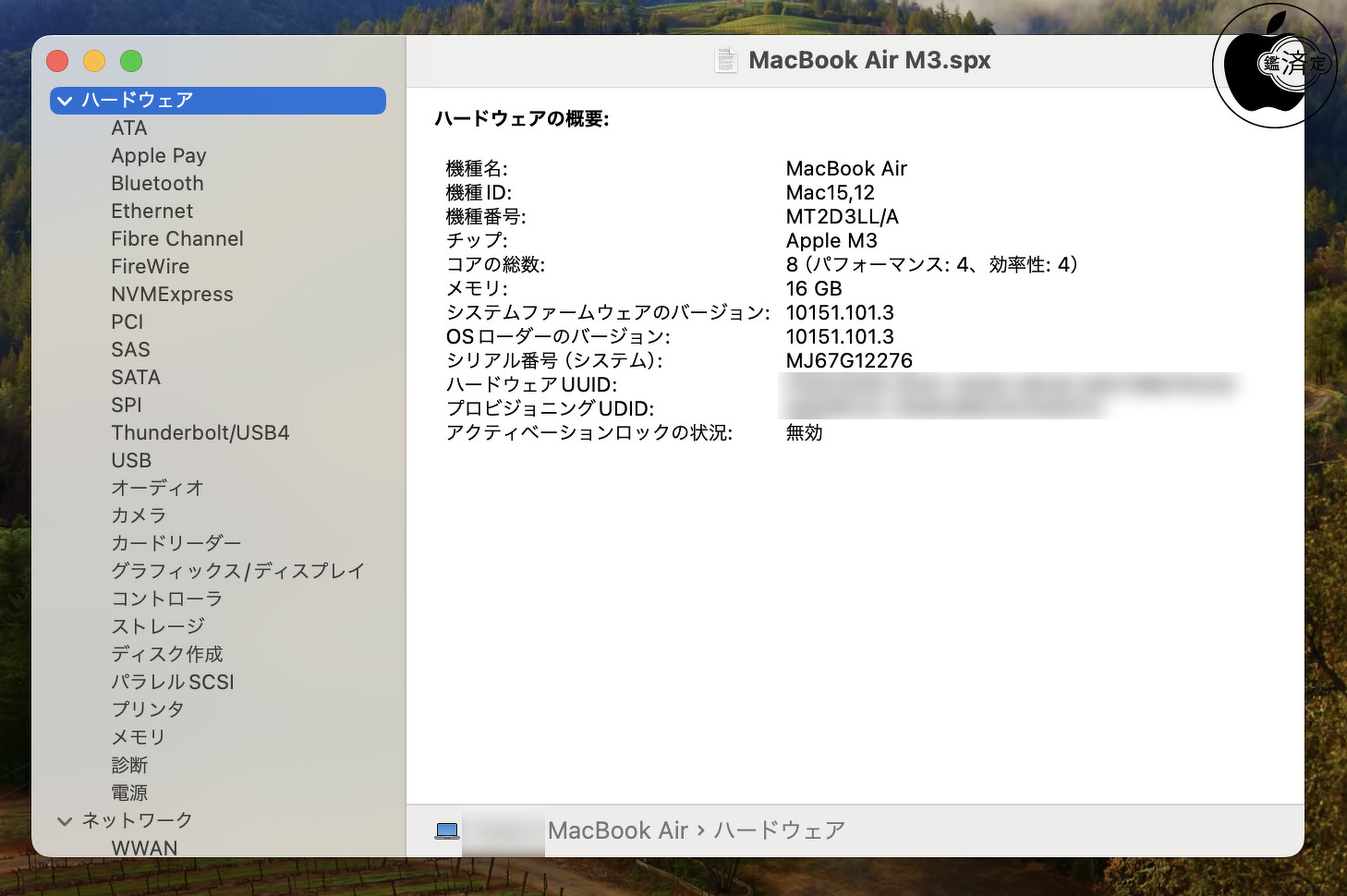Close the window with the red button
This screenshot has width=1347, height=896.
tap(57, 61)
